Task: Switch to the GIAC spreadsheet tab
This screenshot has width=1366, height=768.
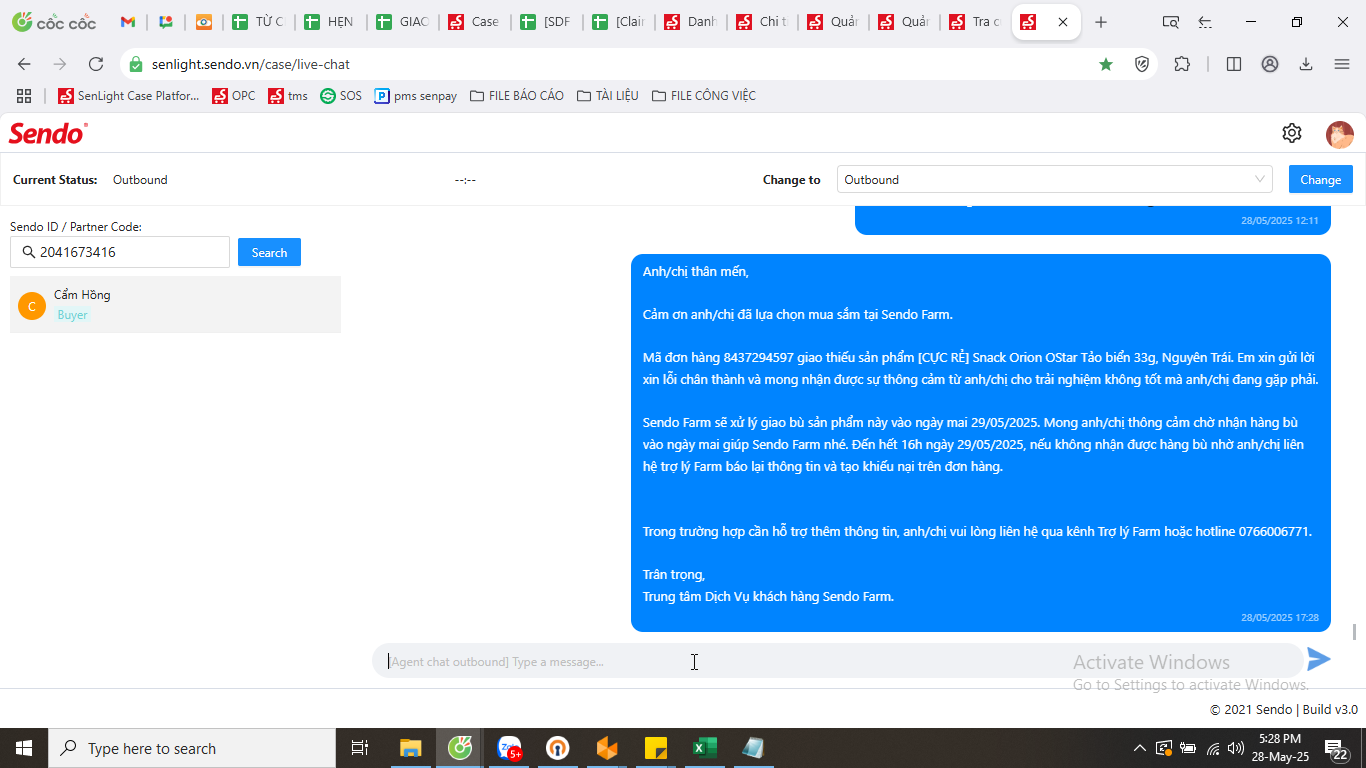Action: click(x=401, y=22)
